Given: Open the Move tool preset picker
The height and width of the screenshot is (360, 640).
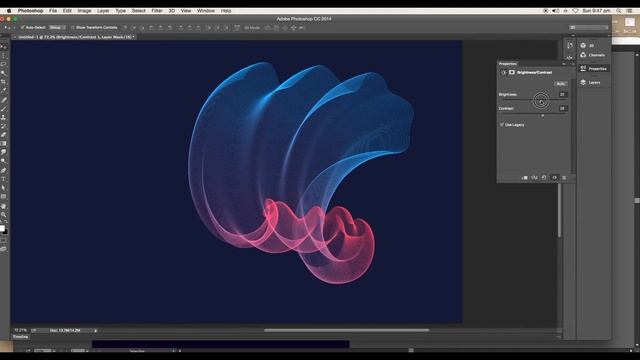Looking at the screenshot, I should tap(8, 27).
